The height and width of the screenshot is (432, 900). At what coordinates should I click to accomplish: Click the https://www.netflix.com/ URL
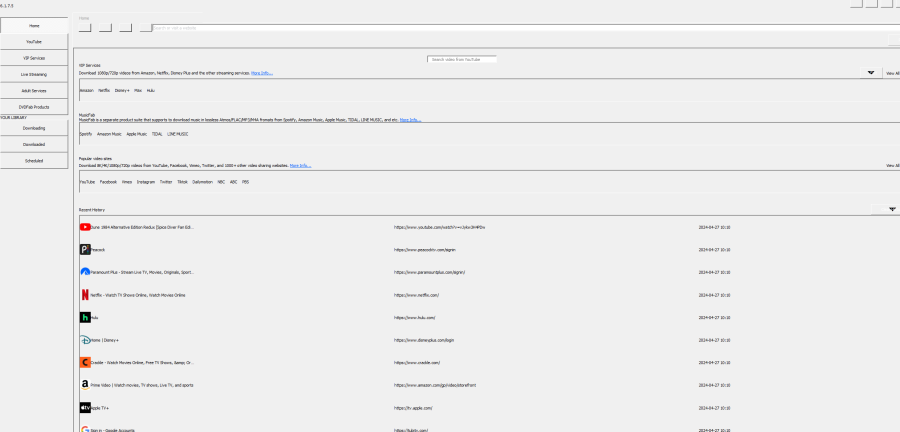416,295
